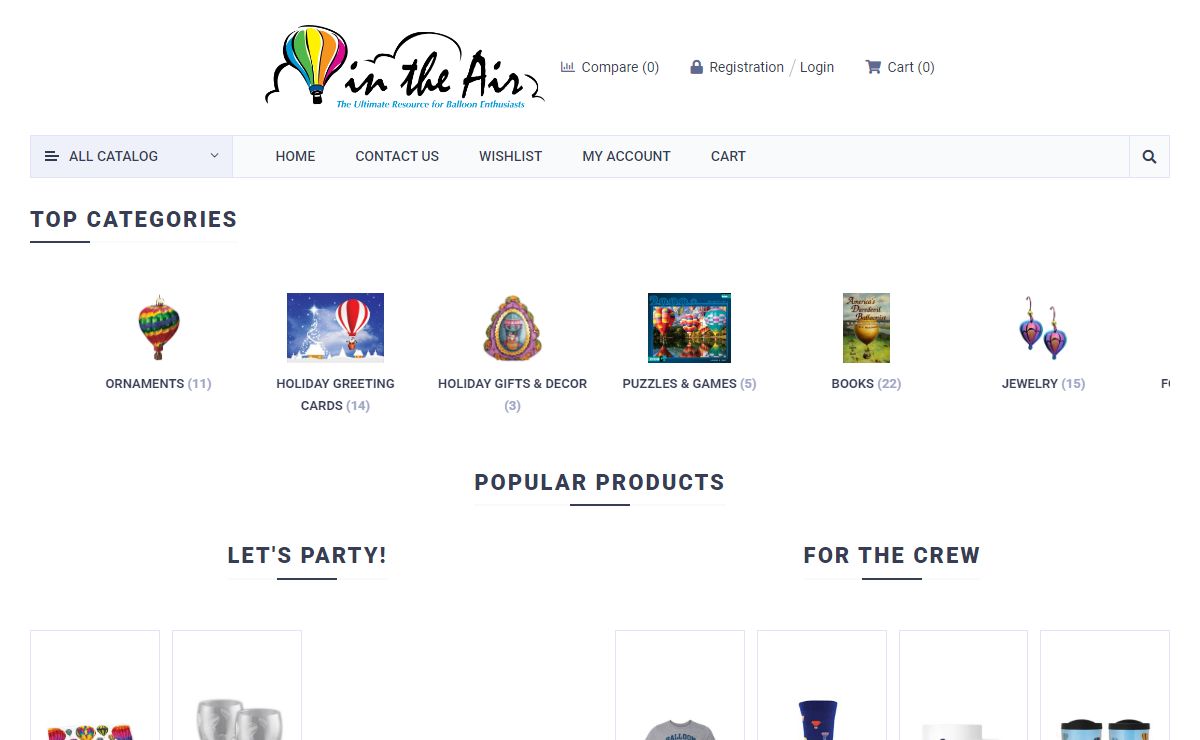This screenshot has height=740, width=1200.
Task: Select Holiday Greeting Cards category image
Action: (x=335, y=328)
